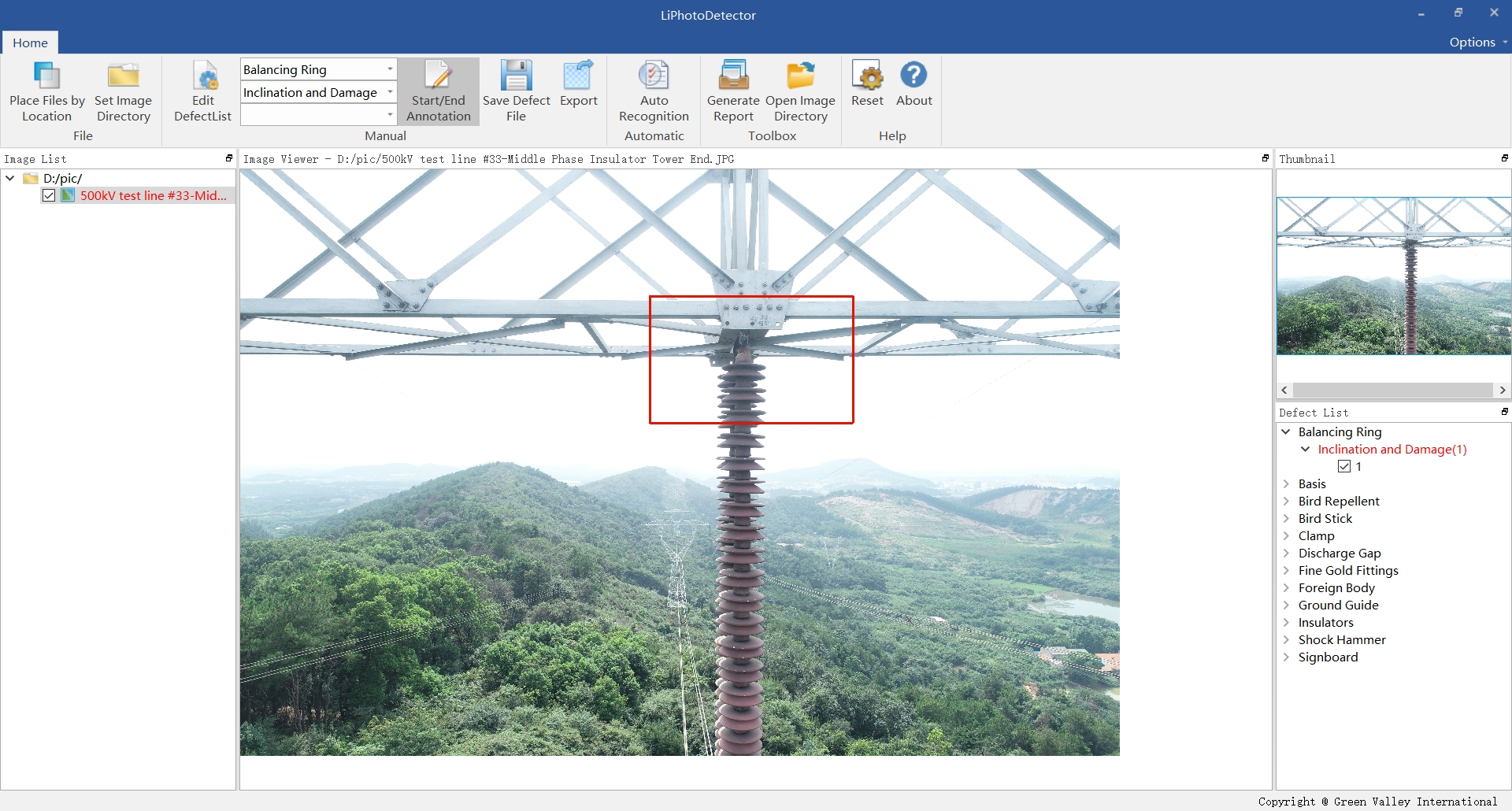The image size is (1512, 811).
Task: Float the Defect List panel
Action: [1504, 412]
